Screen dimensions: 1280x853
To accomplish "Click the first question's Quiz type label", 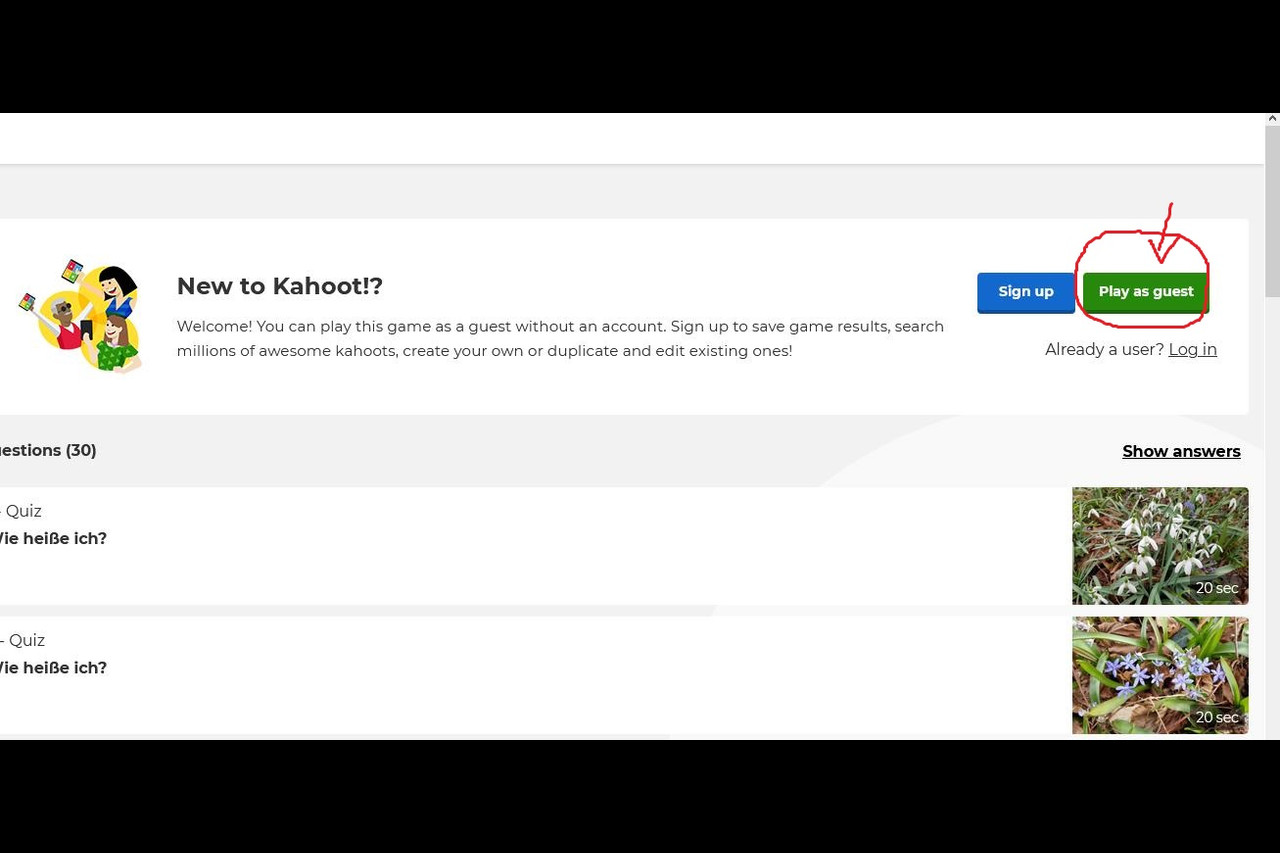I will (21, 511).
